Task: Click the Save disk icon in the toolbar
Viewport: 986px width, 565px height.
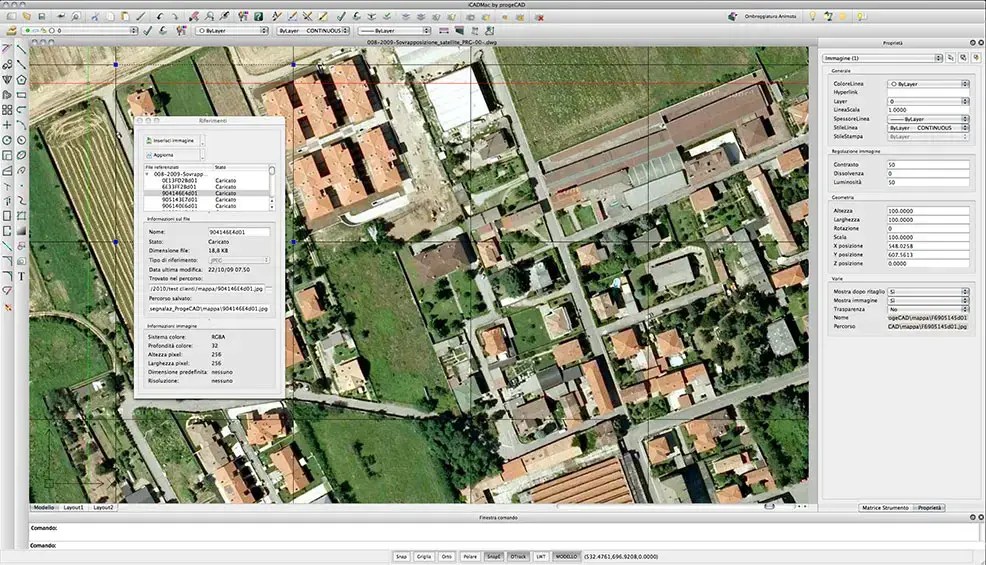Action: (42, 16)
